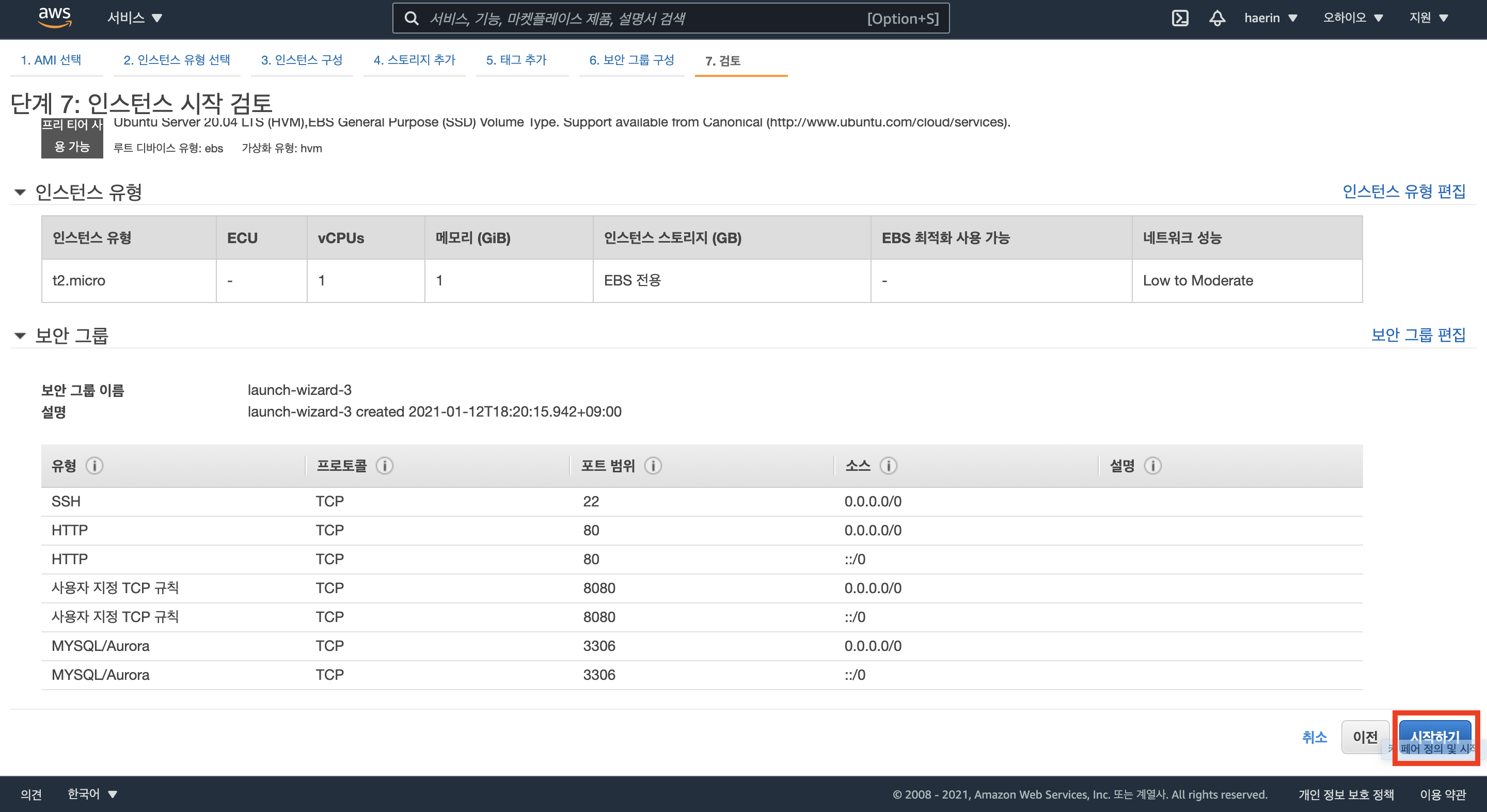Open the 서비스 dropdown menu
This screenshot has height=812, width=1487.
[x=134, y=18]
